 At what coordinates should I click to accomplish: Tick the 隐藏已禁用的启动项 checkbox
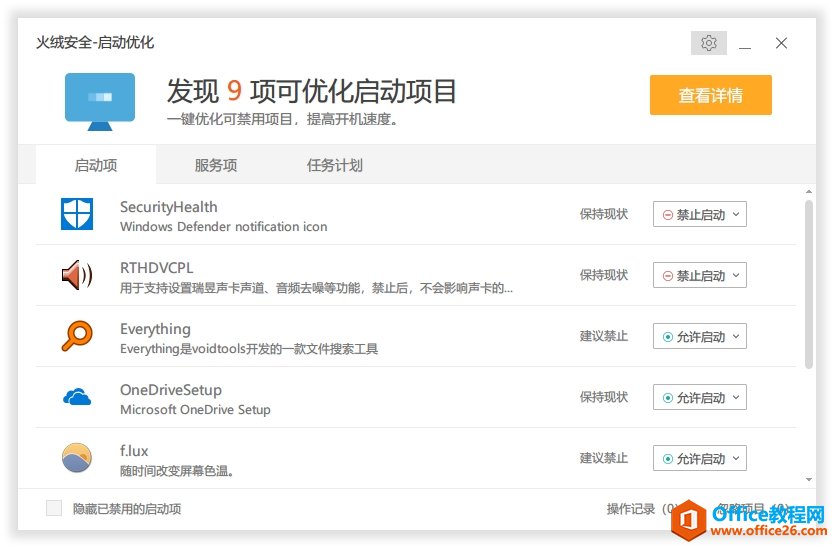[54, 508]
